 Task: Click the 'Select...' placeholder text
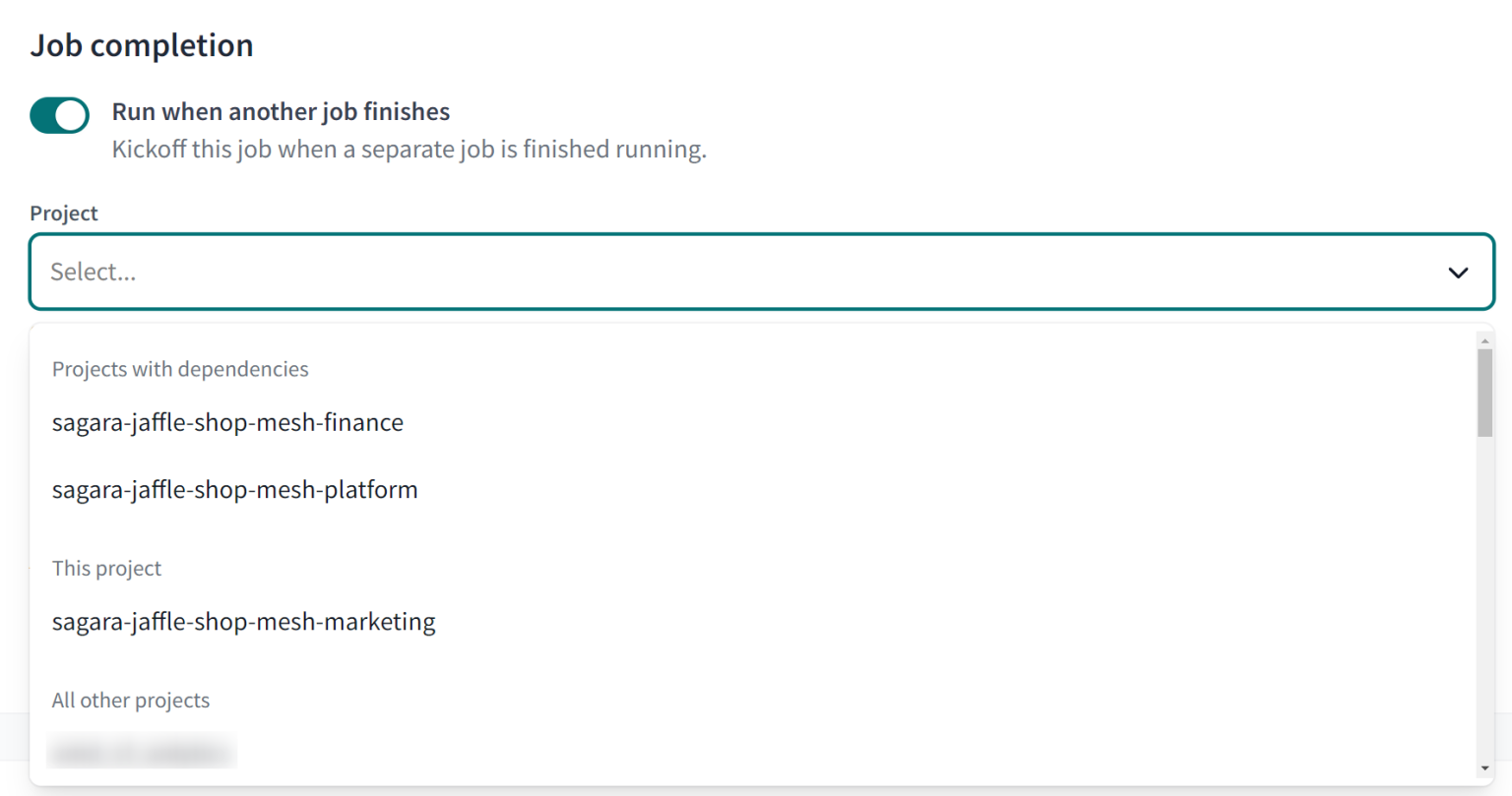[x=94, y=272]
